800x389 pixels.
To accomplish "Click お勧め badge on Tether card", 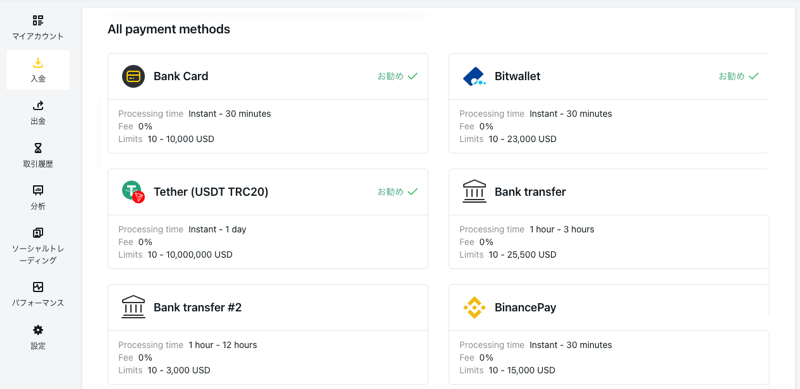I will 397,192.
